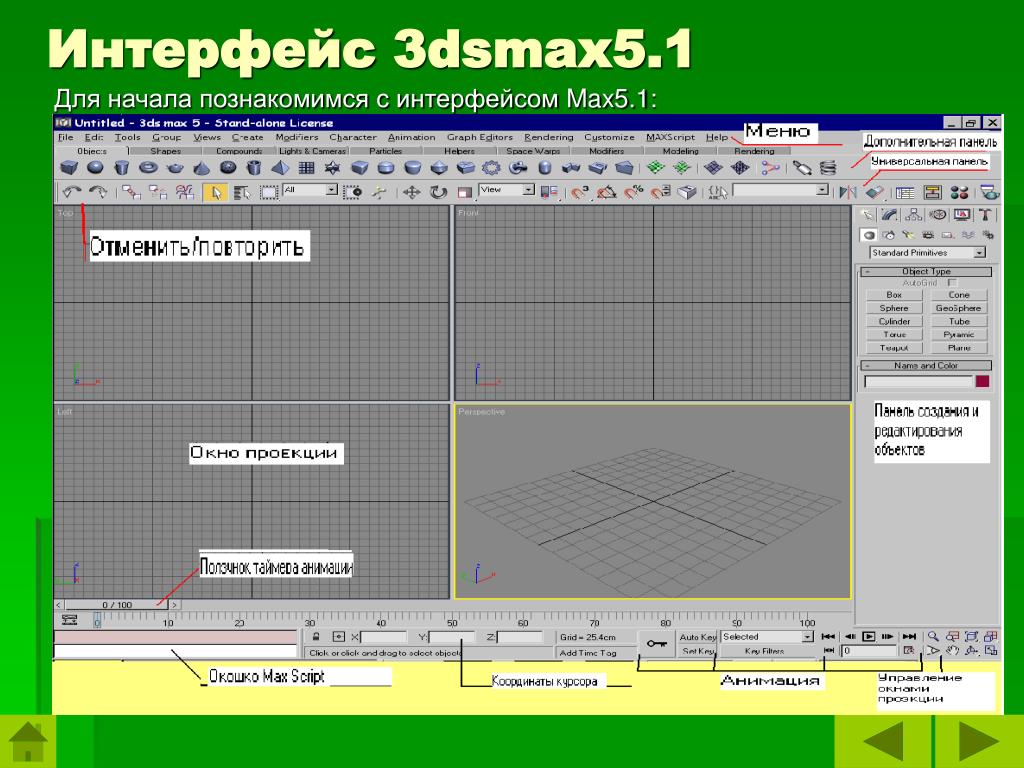The width and height of the screenshot is (1024, 768).
Task: Open the named selection sets dropdown
Action: [x=780, y=190]
